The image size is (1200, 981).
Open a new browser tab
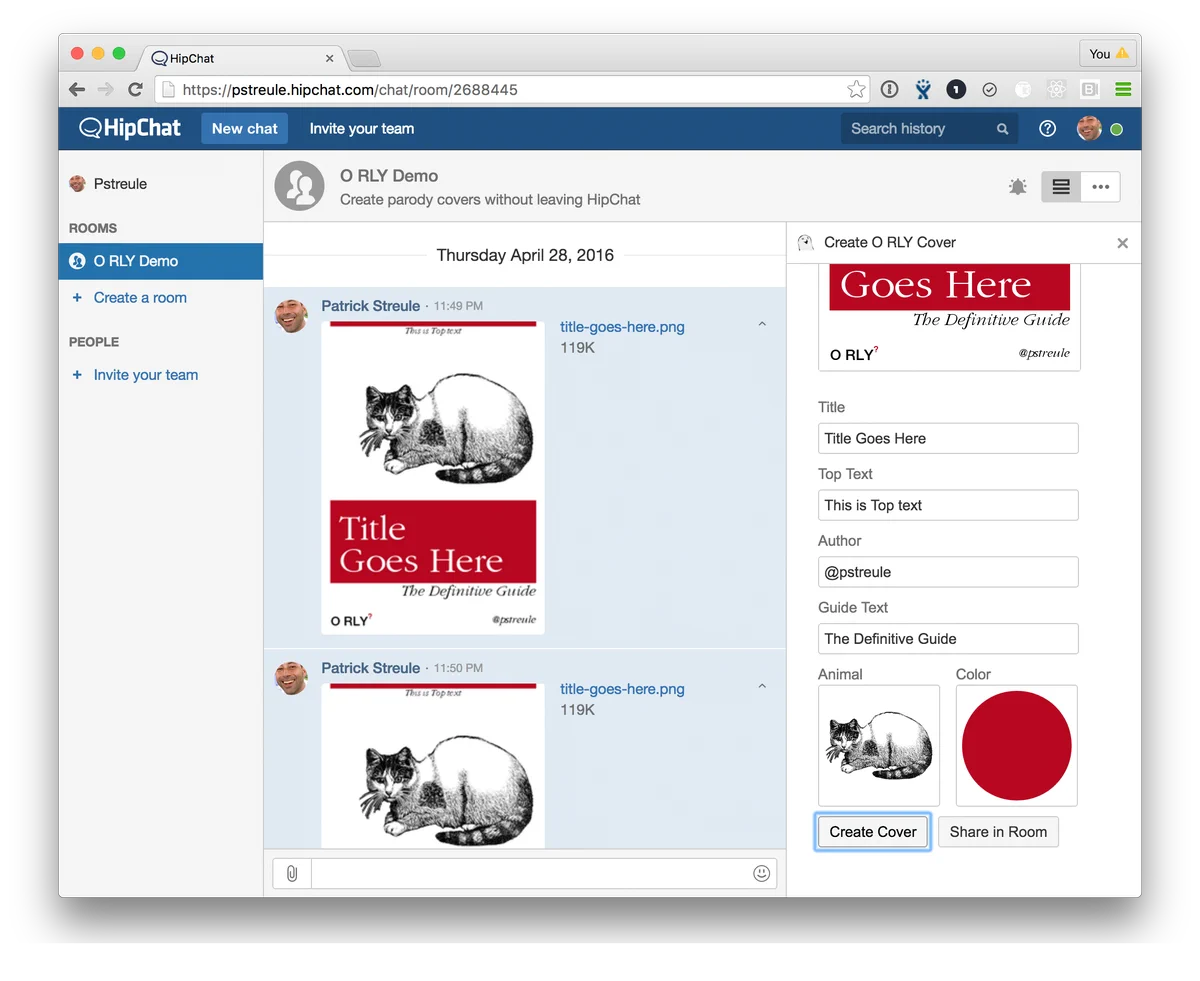click(x=364, y=58)
